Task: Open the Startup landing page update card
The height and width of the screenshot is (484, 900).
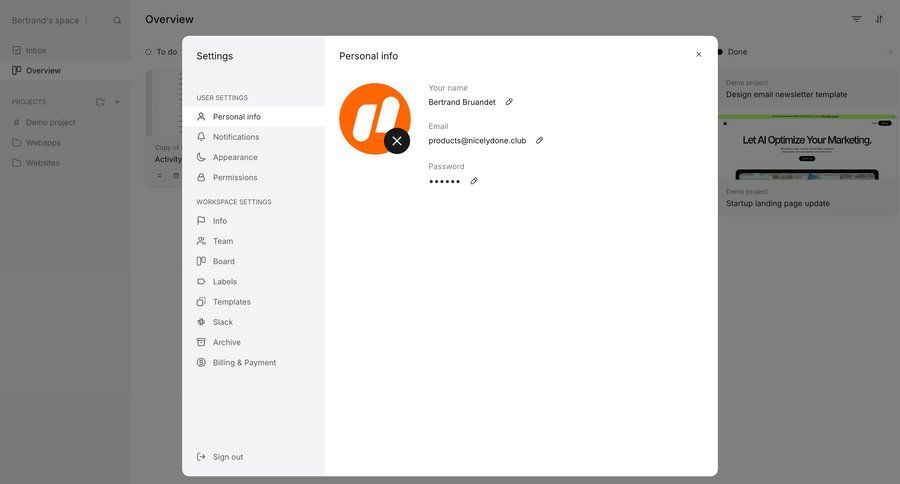Action: (777, 203)
